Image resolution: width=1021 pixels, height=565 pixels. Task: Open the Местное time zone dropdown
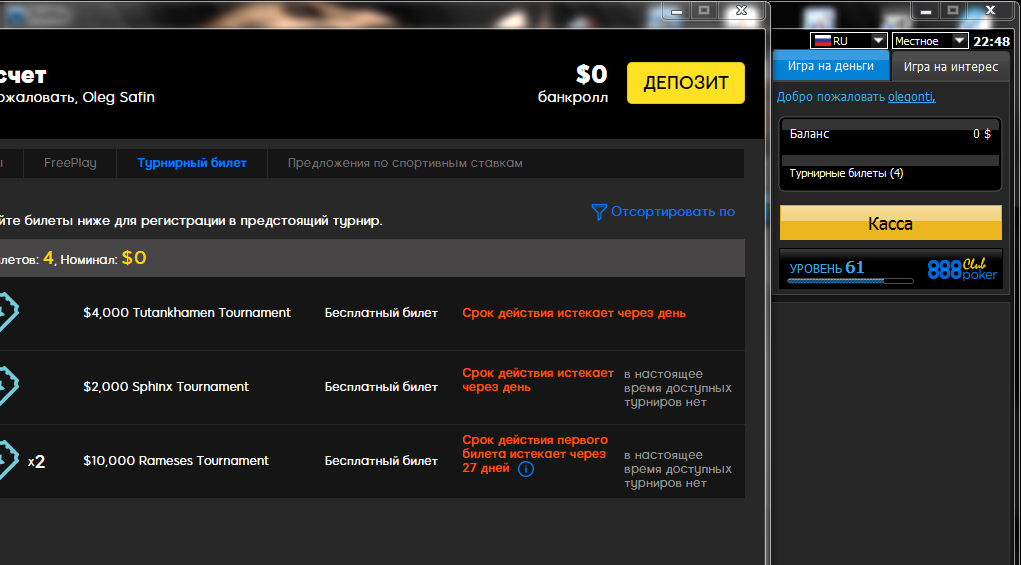tap(930, 41)
